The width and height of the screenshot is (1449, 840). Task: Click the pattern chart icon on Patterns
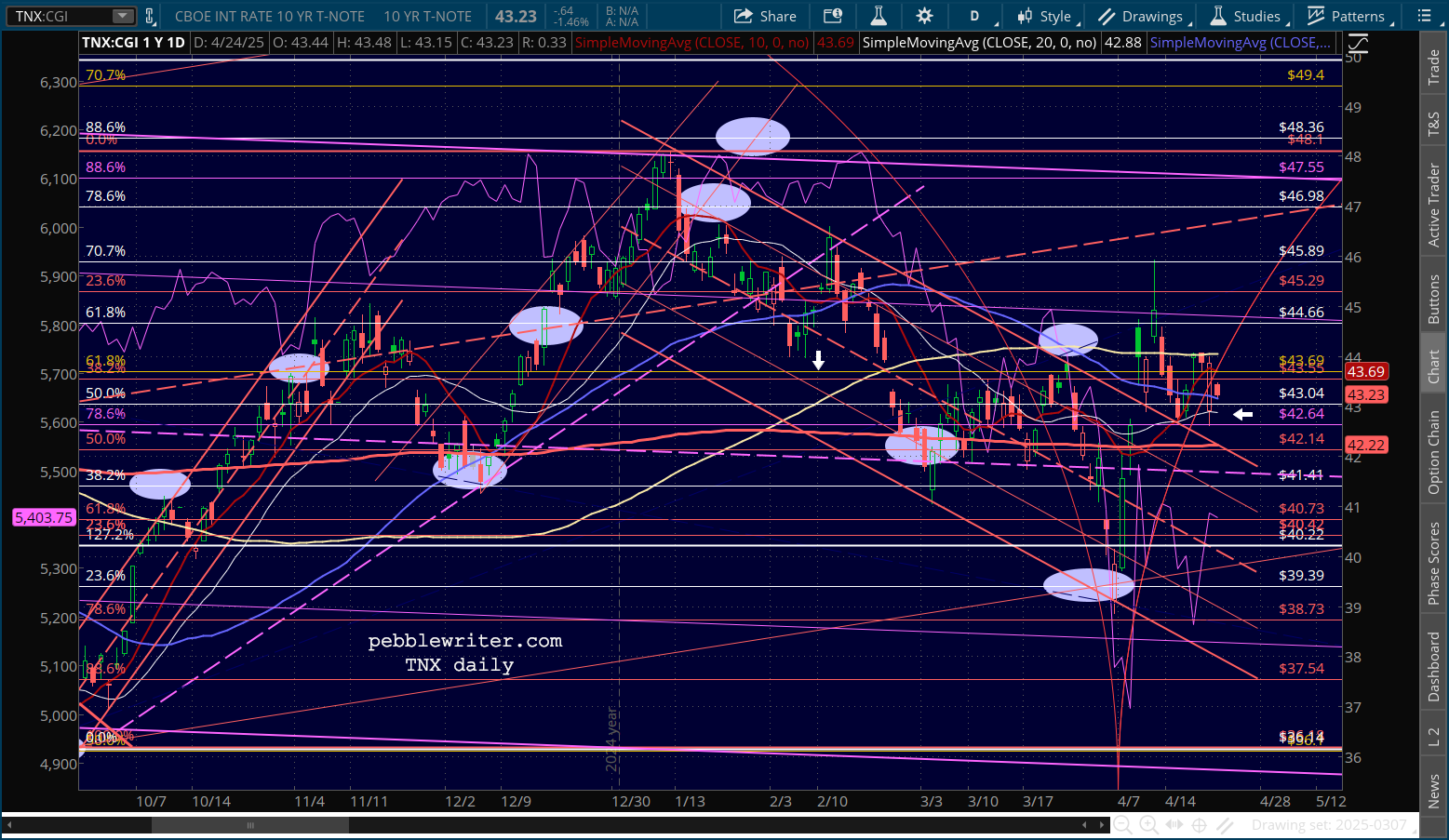pyautogui.click(x=1316, y=16)
